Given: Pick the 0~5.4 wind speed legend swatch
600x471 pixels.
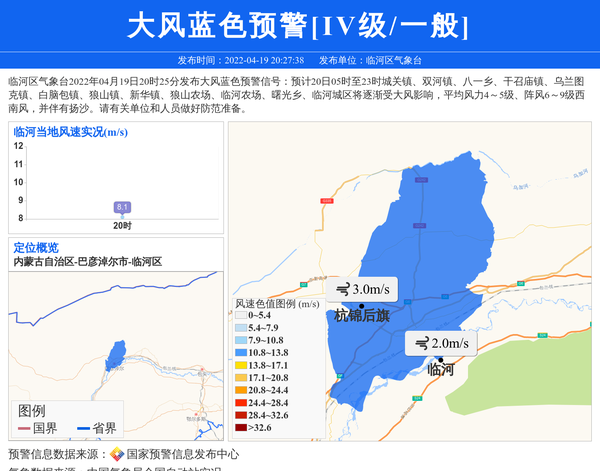Looking at the screenshot, I should (240, 315).
